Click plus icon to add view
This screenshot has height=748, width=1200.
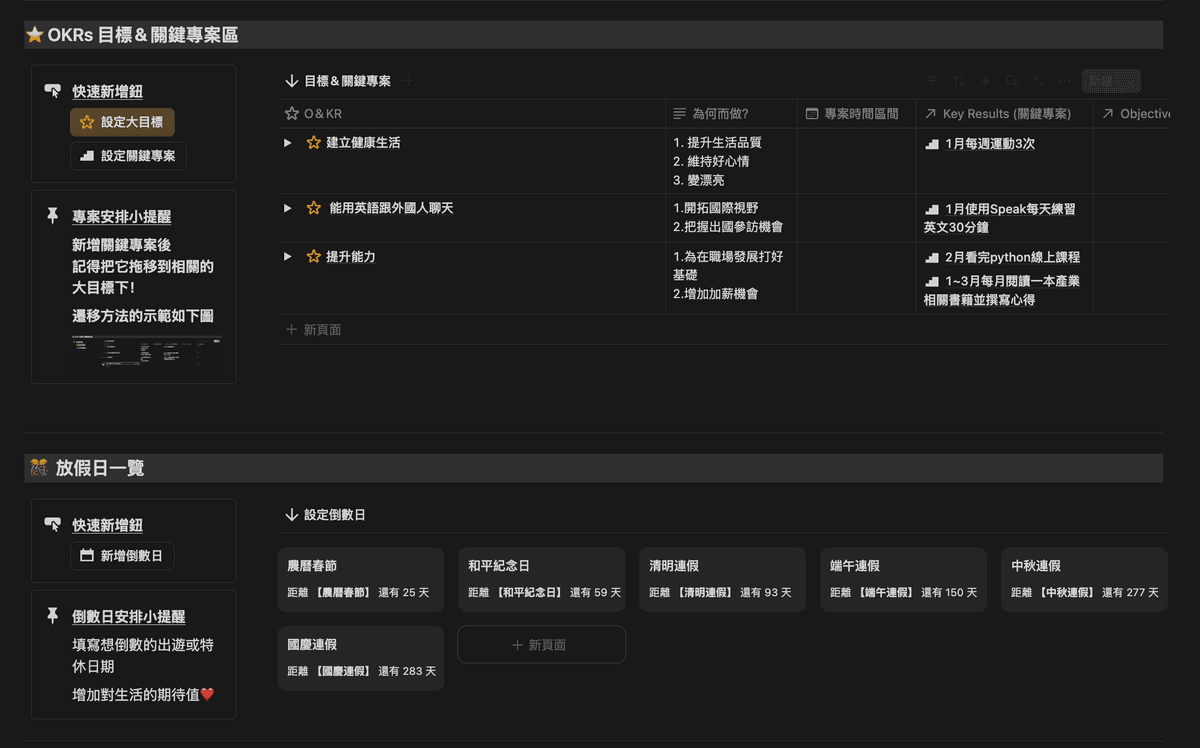tap(409, 81)
